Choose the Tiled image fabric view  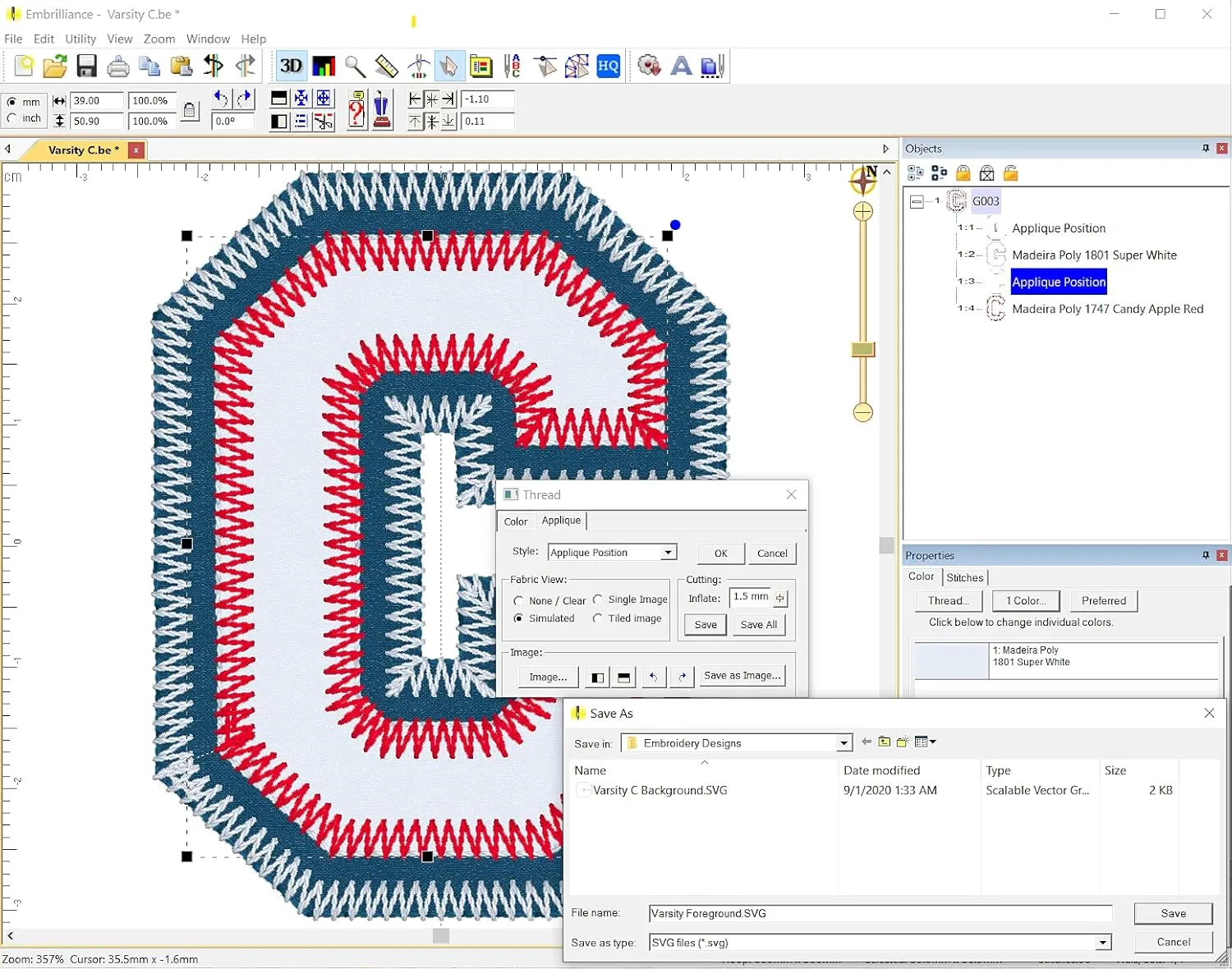(598, 618)
